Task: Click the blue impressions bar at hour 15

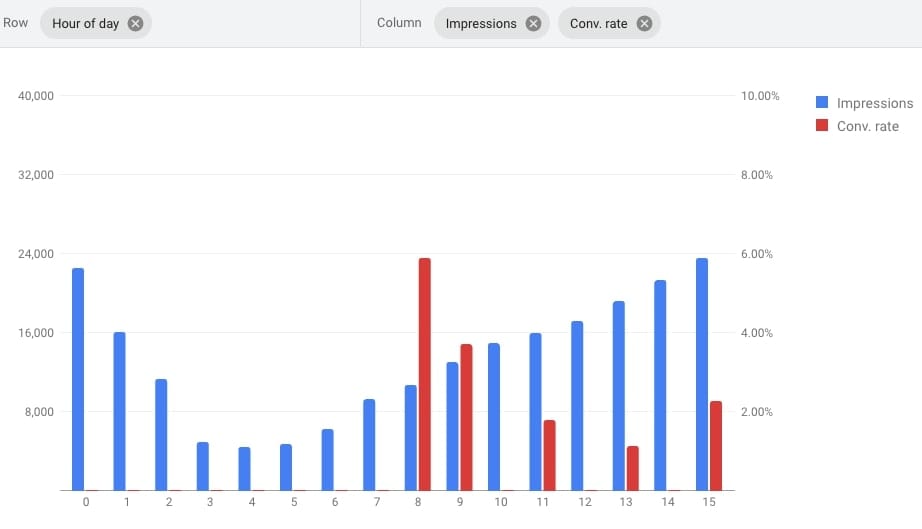Action: [x=702, y=375]
